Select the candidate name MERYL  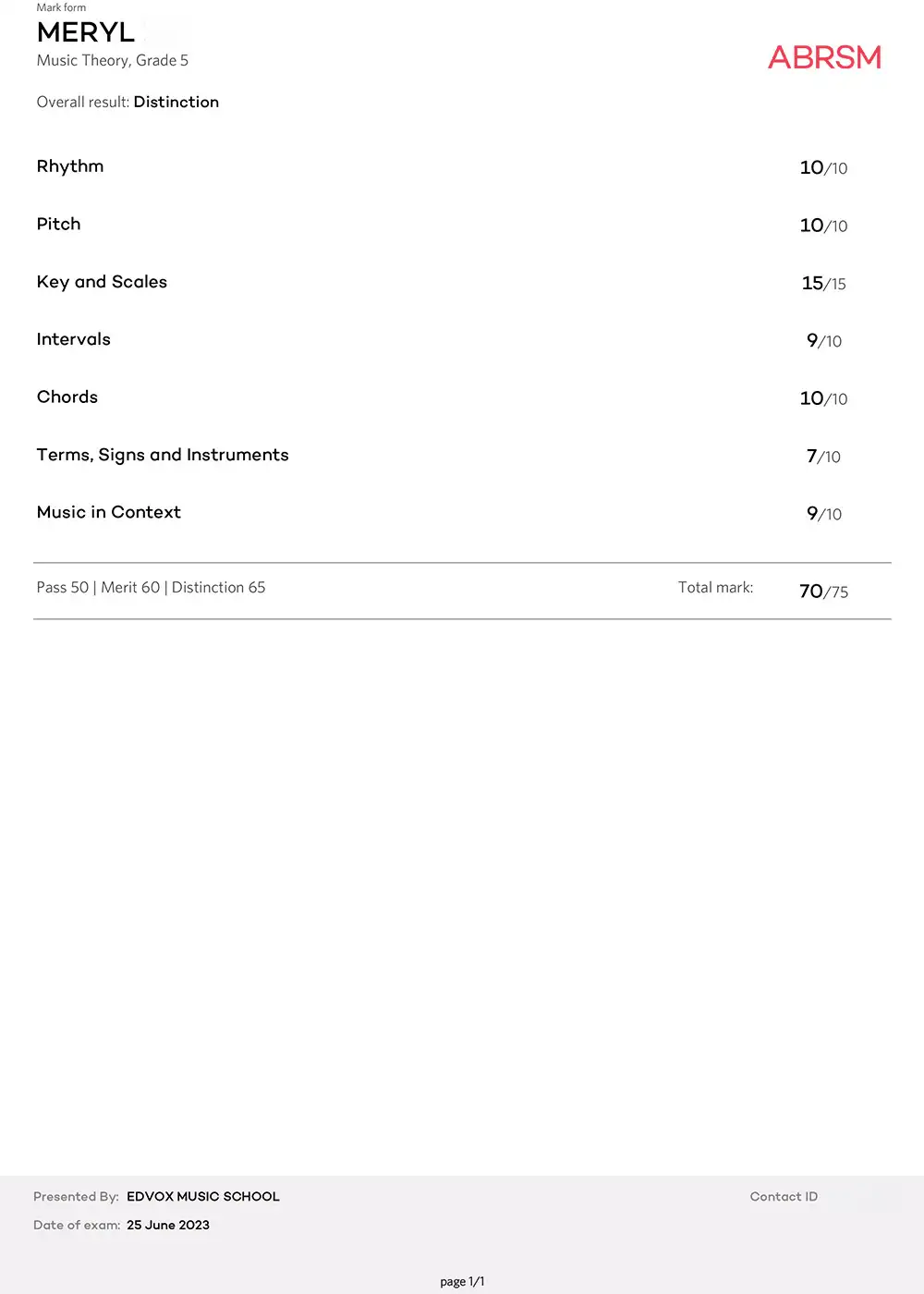86,31
